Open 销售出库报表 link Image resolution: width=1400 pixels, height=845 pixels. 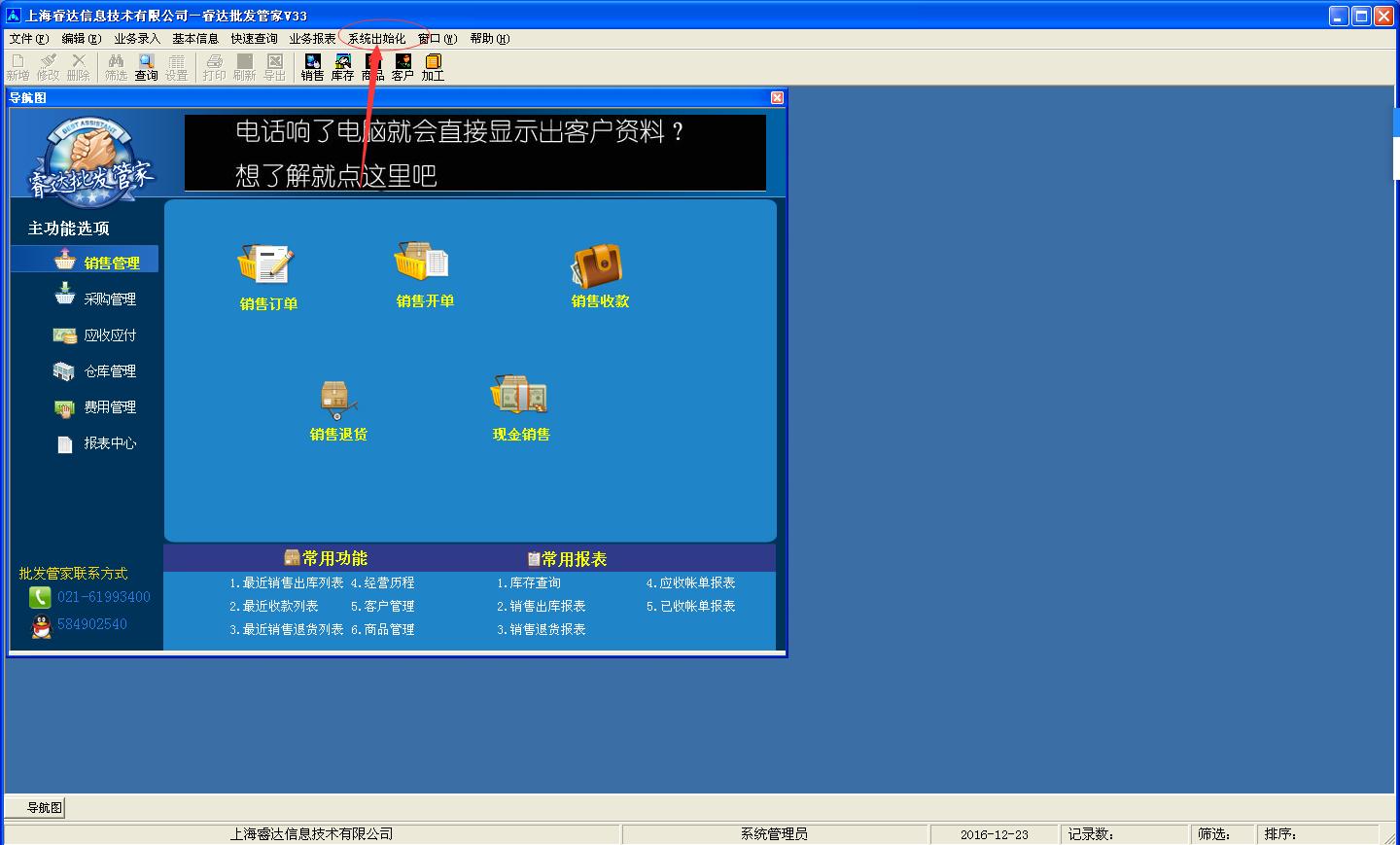[542, 607]
